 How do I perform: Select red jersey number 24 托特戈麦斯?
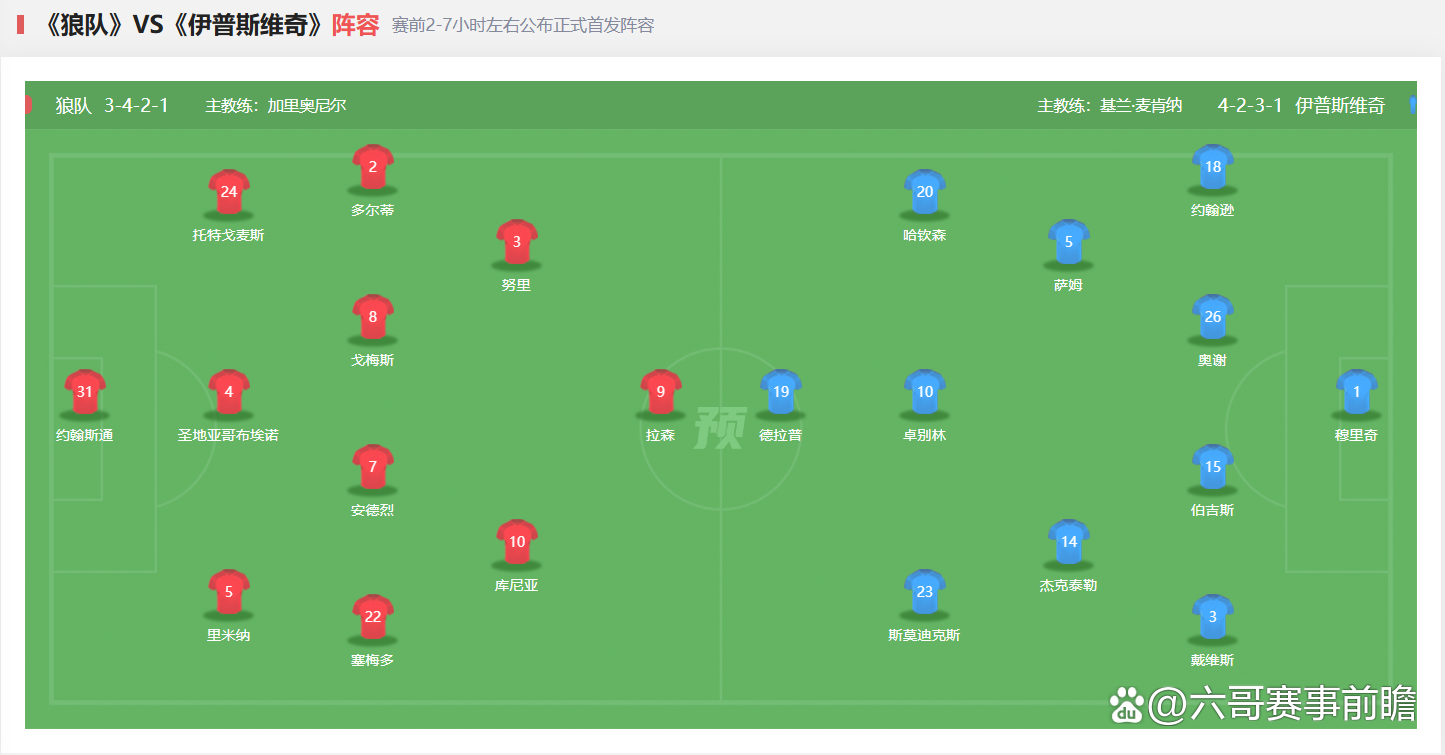pyautogui.click(x=229, y=192)
